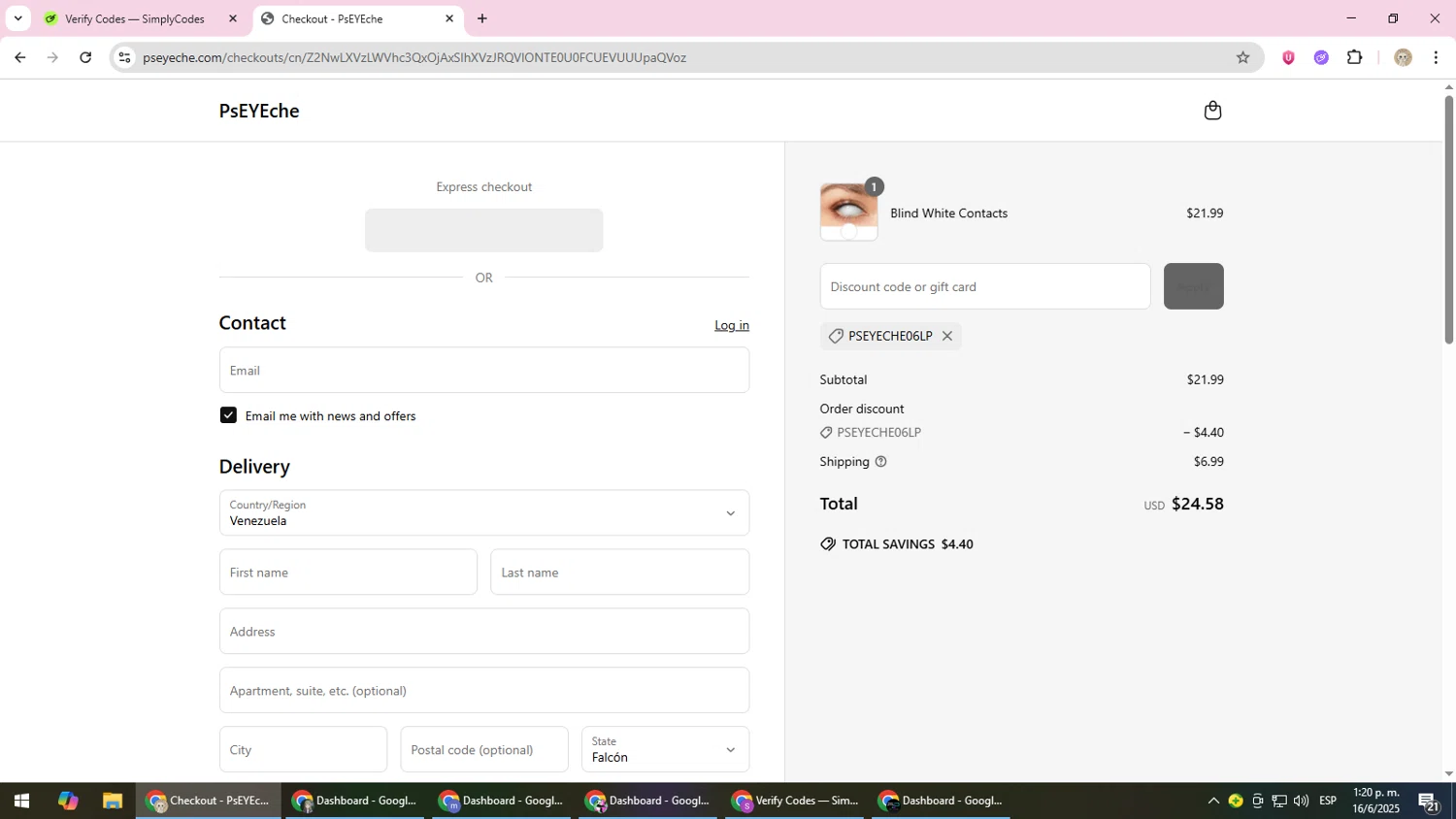Open the network tray icon
This screenshot has height=819, width=1456.
(x=1279, y=802)
